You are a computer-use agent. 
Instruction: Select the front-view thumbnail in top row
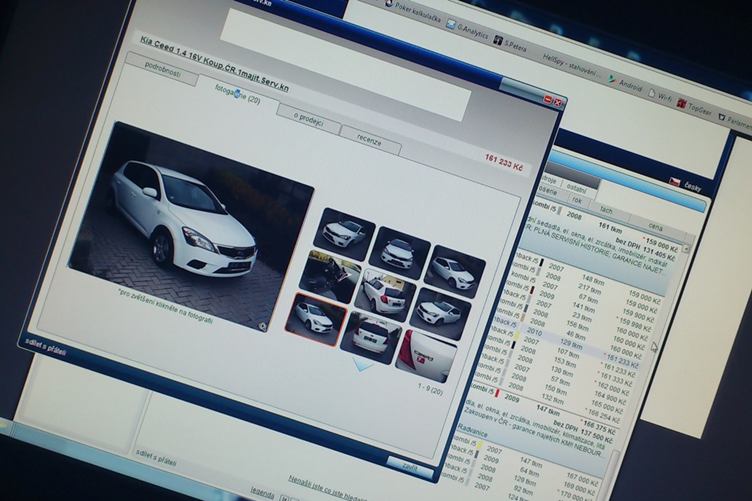pyautogui.click(x=402, y=252)
